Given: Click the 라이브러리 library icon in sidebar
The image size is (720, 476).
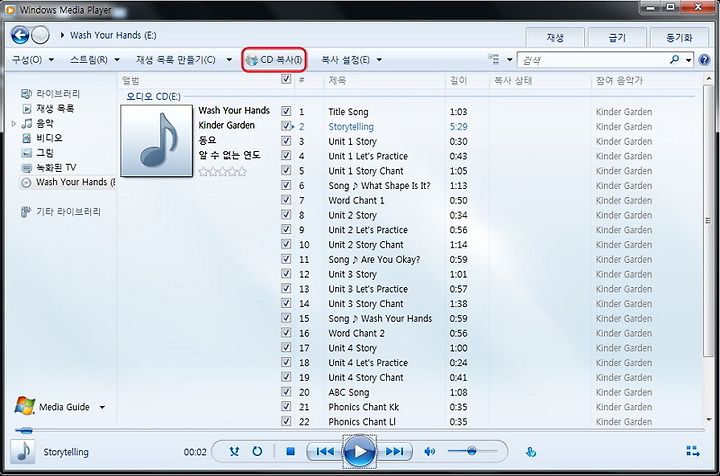Looking at the screenshot, I should [x=27, y=94].
